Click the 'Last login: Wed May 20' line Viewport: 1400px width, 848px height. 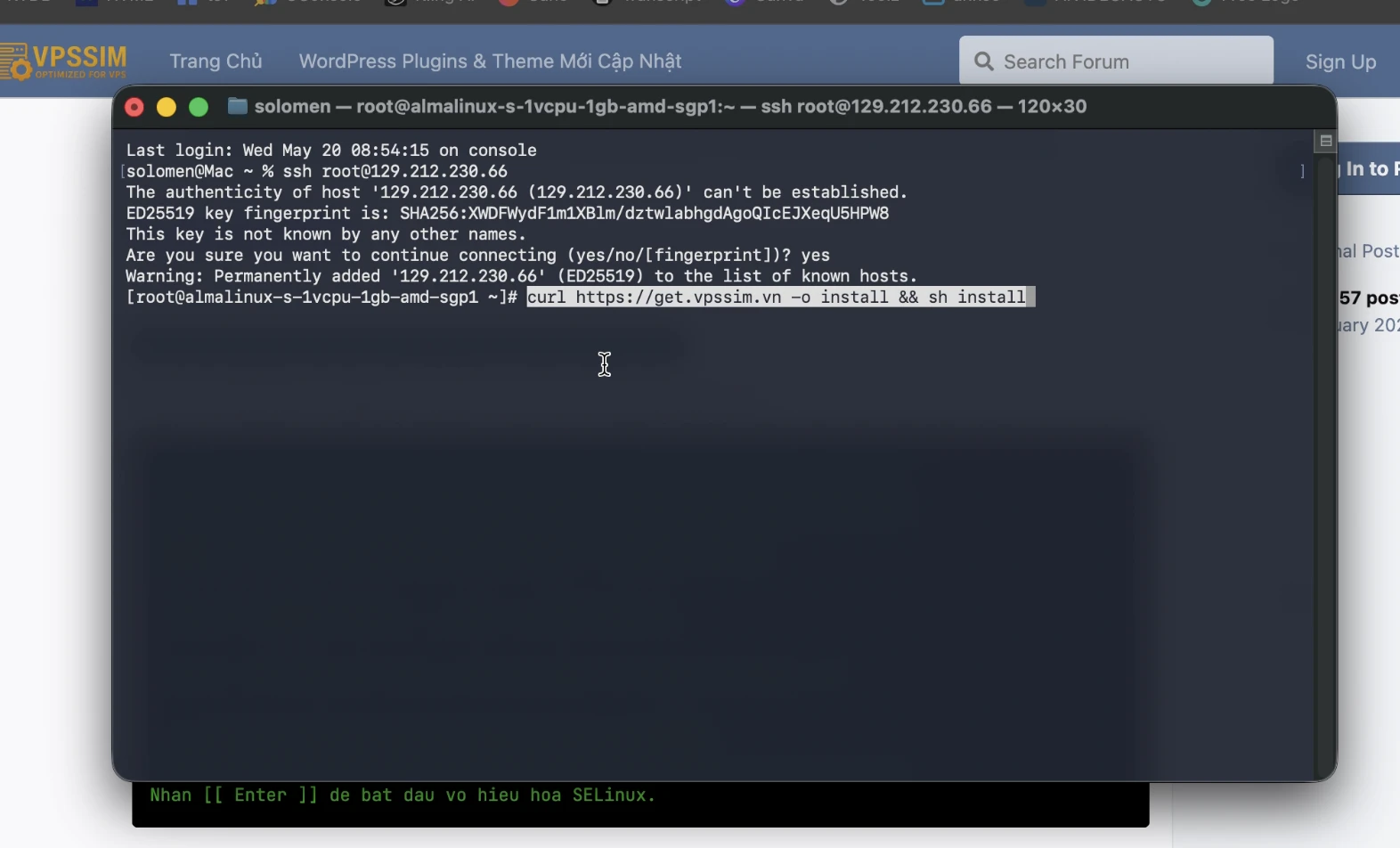click(331, 150)
